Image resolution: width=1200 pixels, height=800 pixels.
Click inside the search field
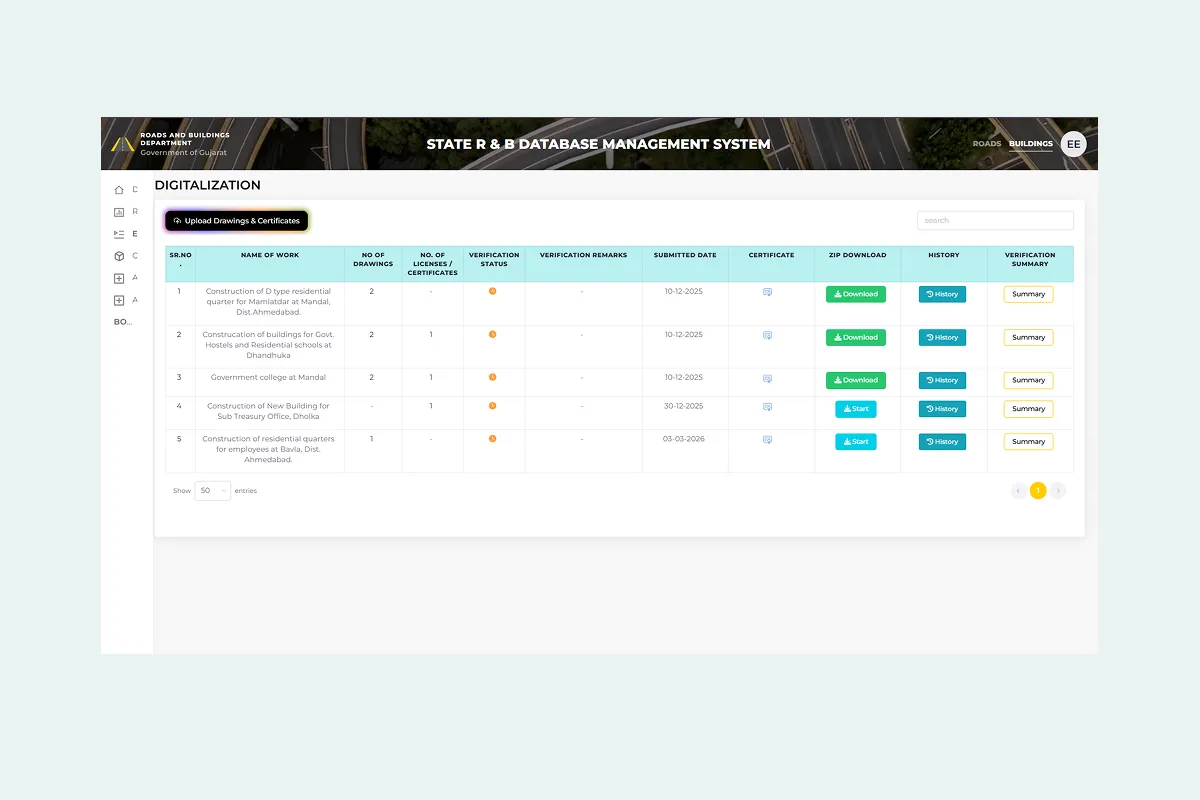[x=995, y=220]
